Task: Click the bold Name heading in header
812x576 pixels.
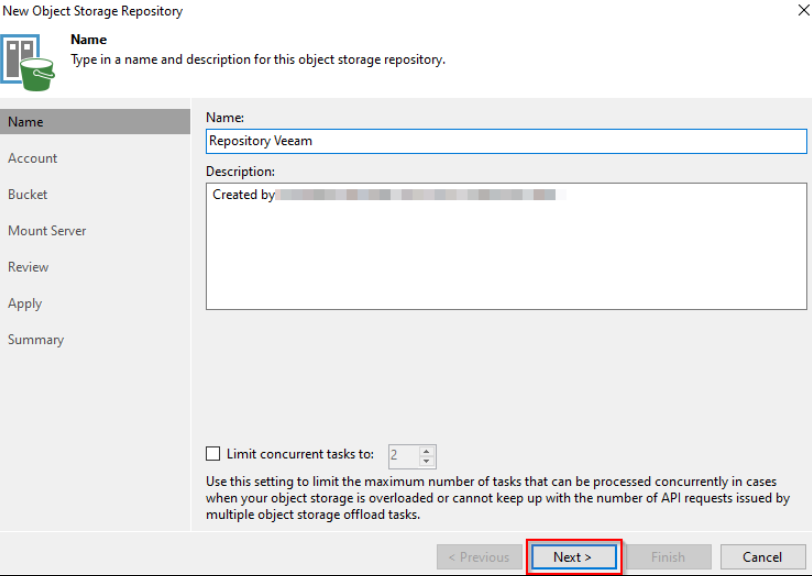Action: pos(88,40)
